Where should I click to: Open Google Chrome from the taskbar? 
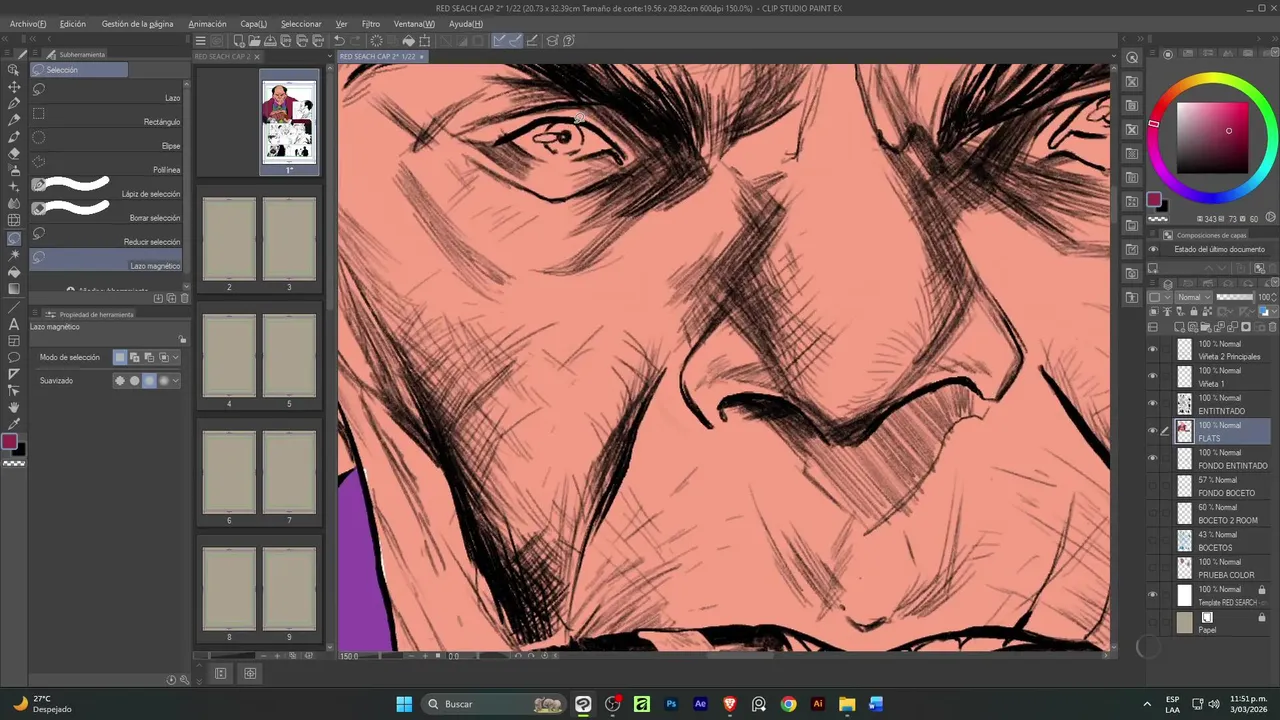click(788, 704)
